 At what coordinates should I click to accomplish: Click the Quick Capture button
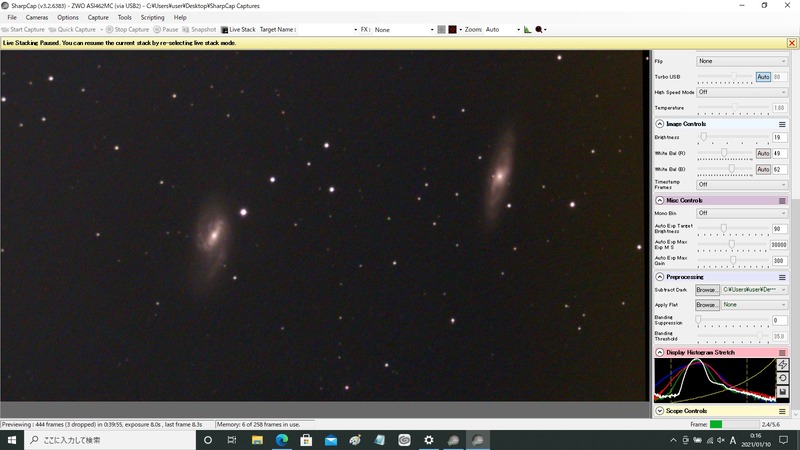[x=73, y=30]
